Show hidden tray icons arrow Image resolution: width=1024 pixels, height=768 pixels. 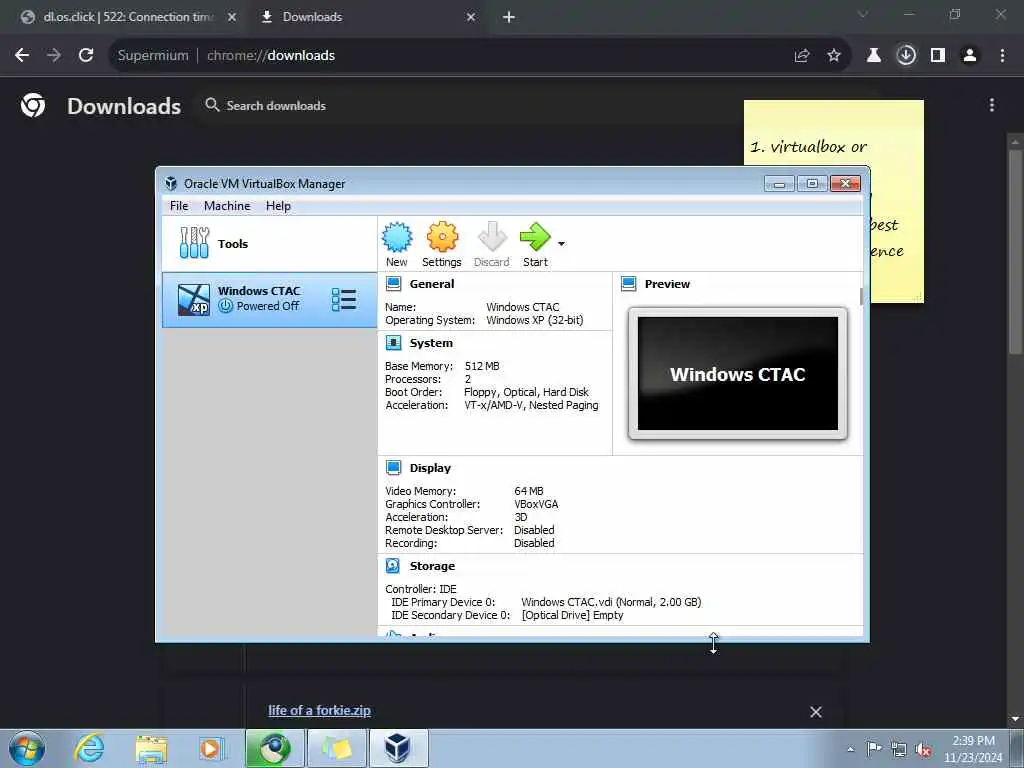(850, 749)
